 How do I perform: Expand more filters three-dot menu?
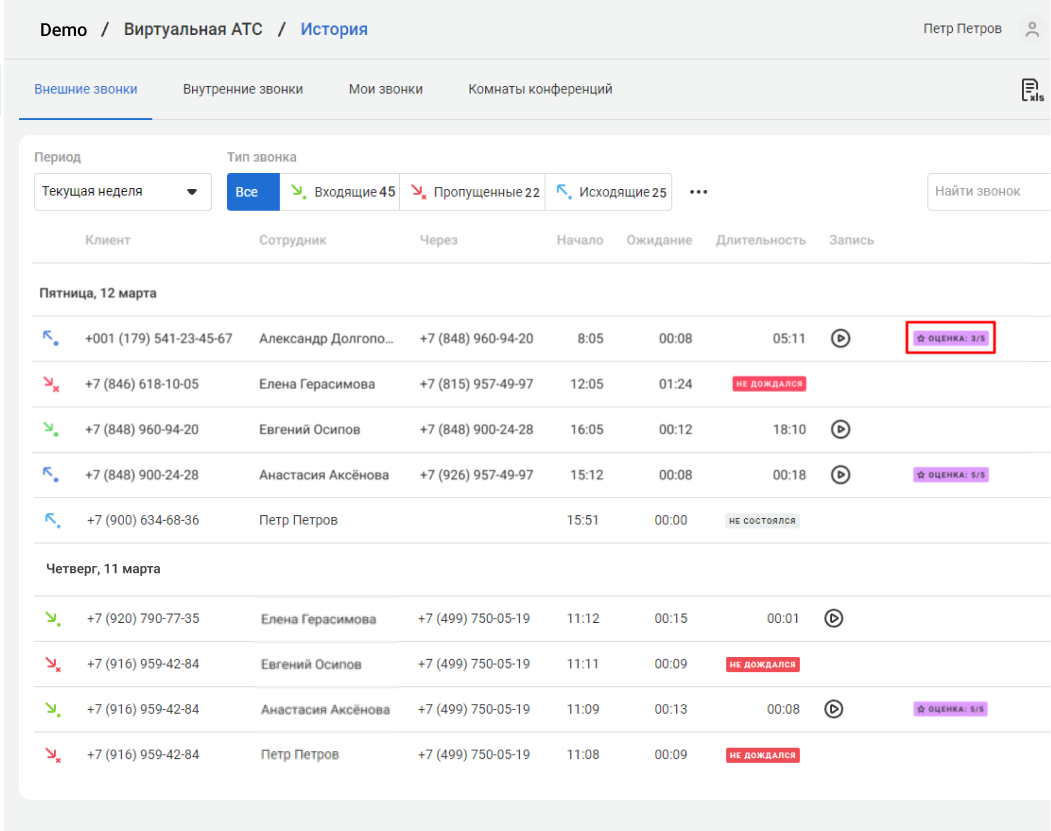pos(699,192)
